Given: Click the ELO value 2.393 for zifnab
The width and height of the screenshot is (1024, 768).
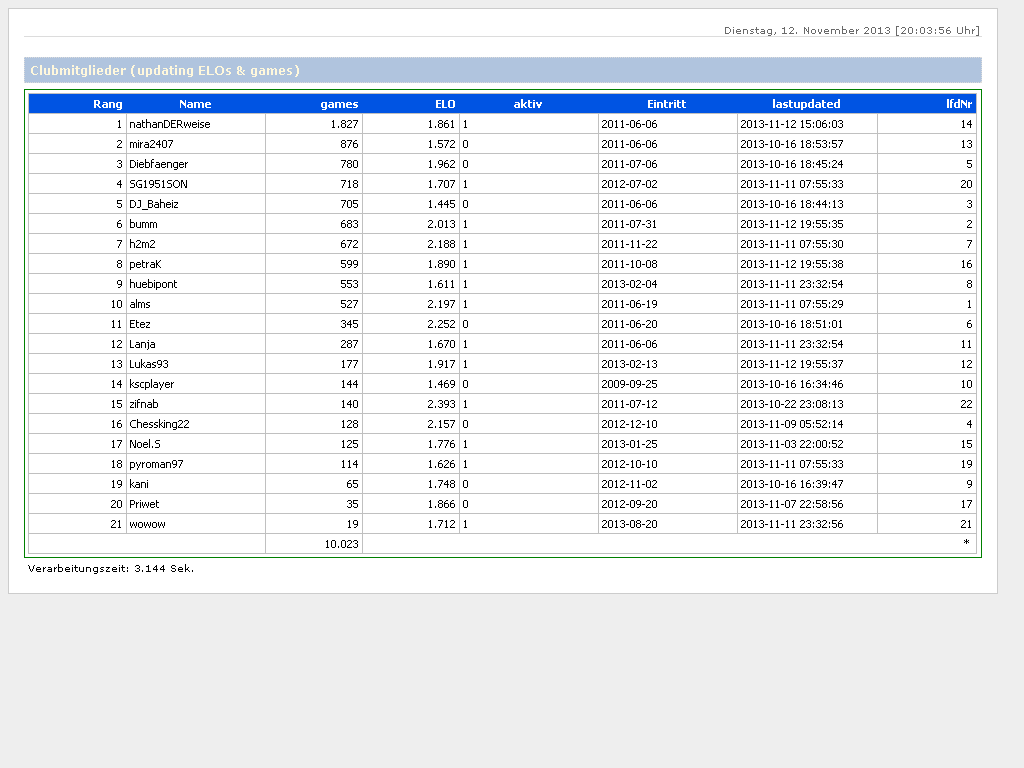Looking at the screenshot, I should [x=441, y=404].
